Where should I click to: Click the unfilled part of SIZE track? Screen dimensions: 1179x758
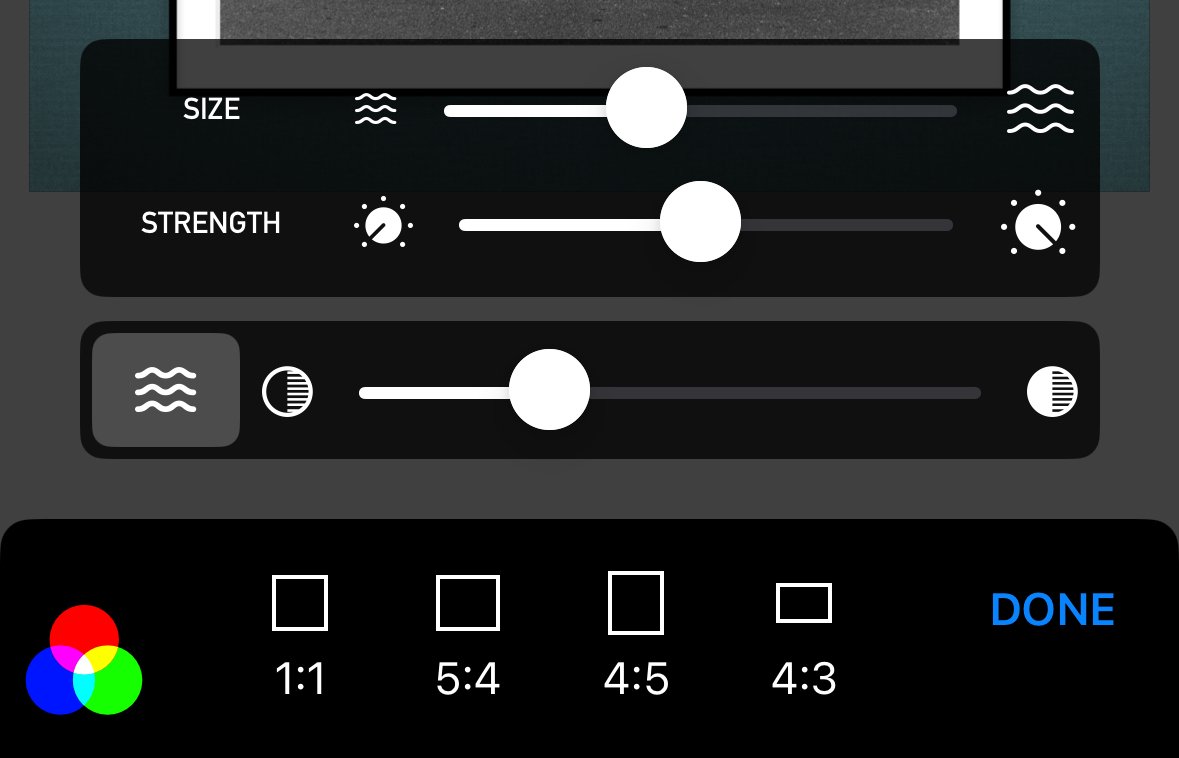pyautogui.click(x=822, y=111)
